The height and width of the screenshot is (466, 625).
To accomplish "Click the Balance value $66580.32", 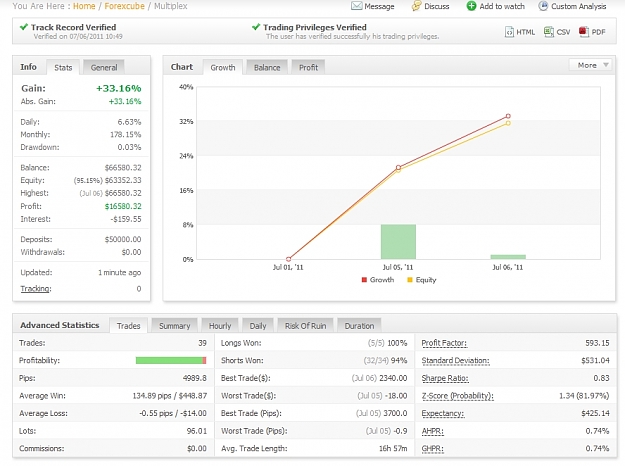I will click(123, 167).
